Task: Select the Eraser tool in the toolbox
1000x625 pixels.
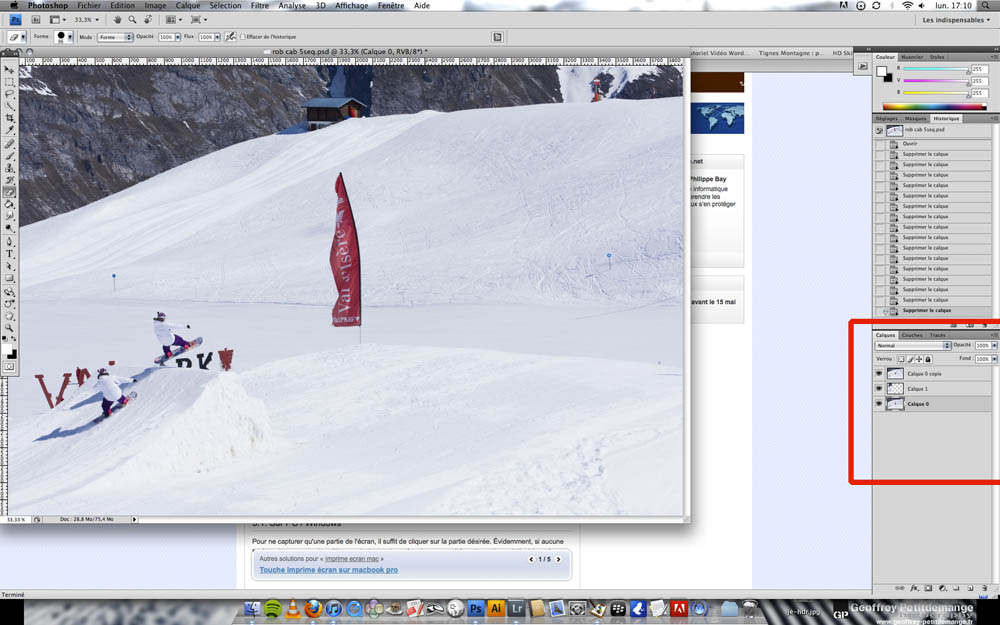Action: (9, 192)
